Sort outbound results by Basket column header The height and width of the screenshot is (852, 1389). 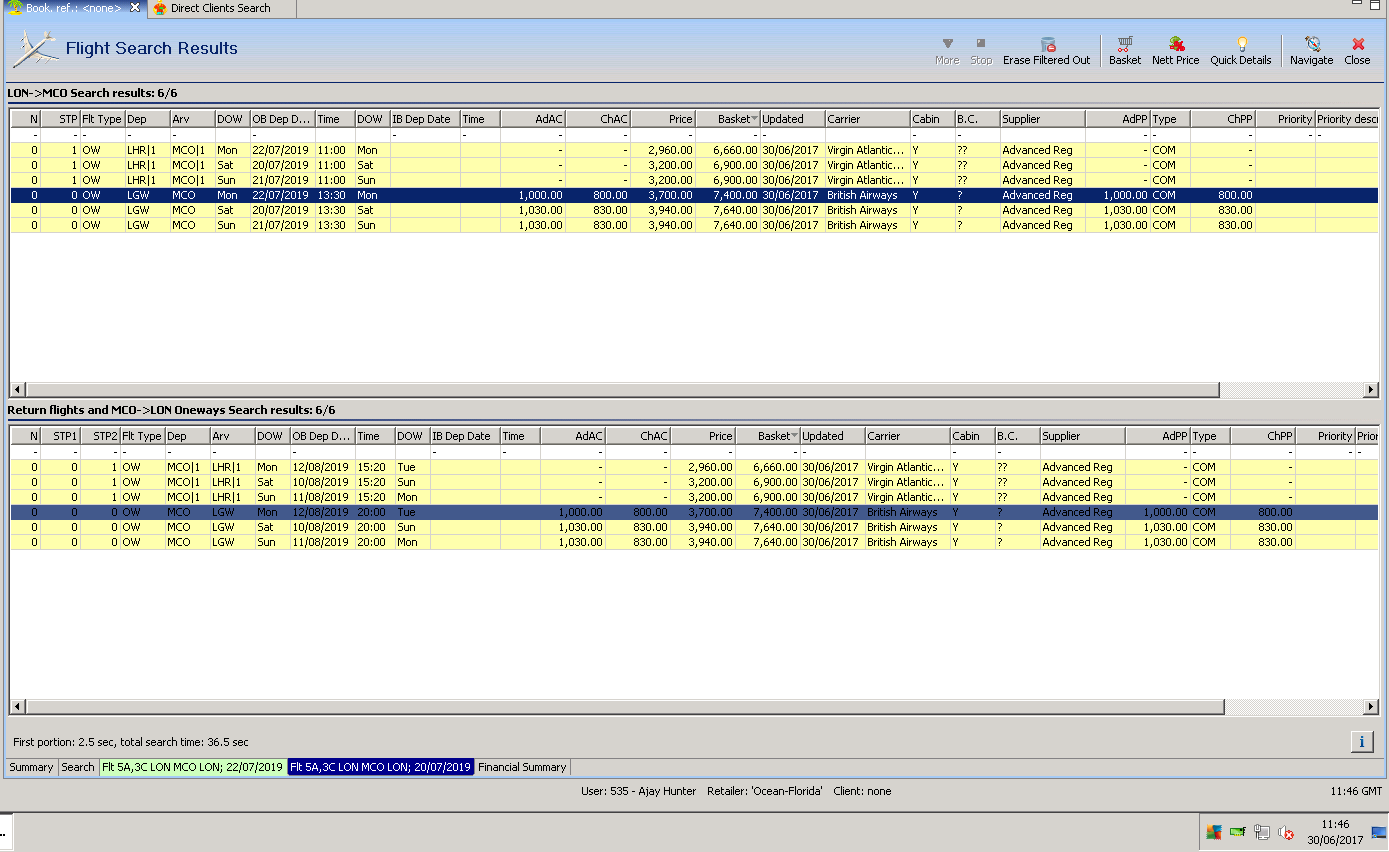click(733, 119)
